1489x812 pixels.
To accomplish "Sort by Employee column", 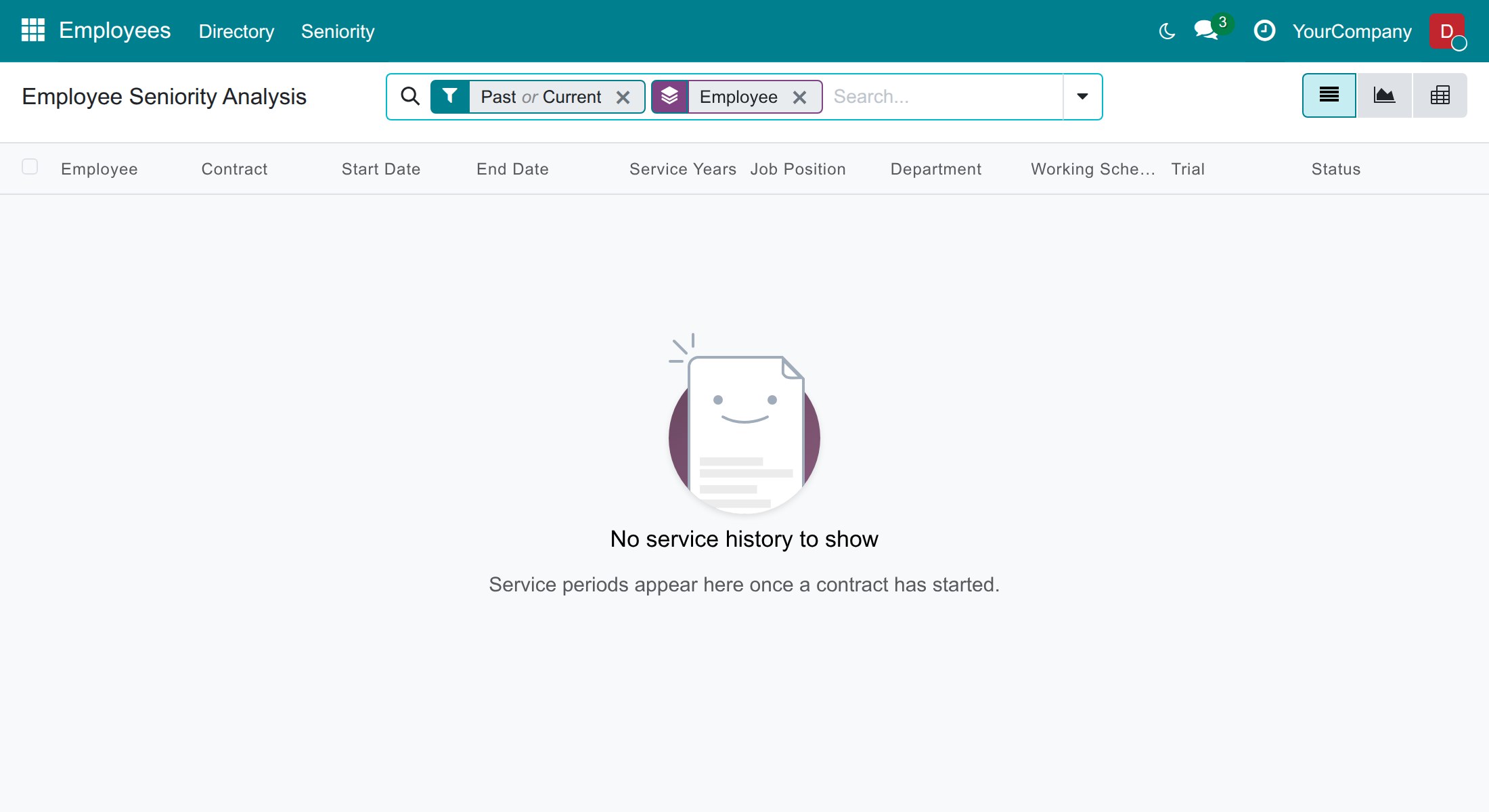I will tap(99, 169).
